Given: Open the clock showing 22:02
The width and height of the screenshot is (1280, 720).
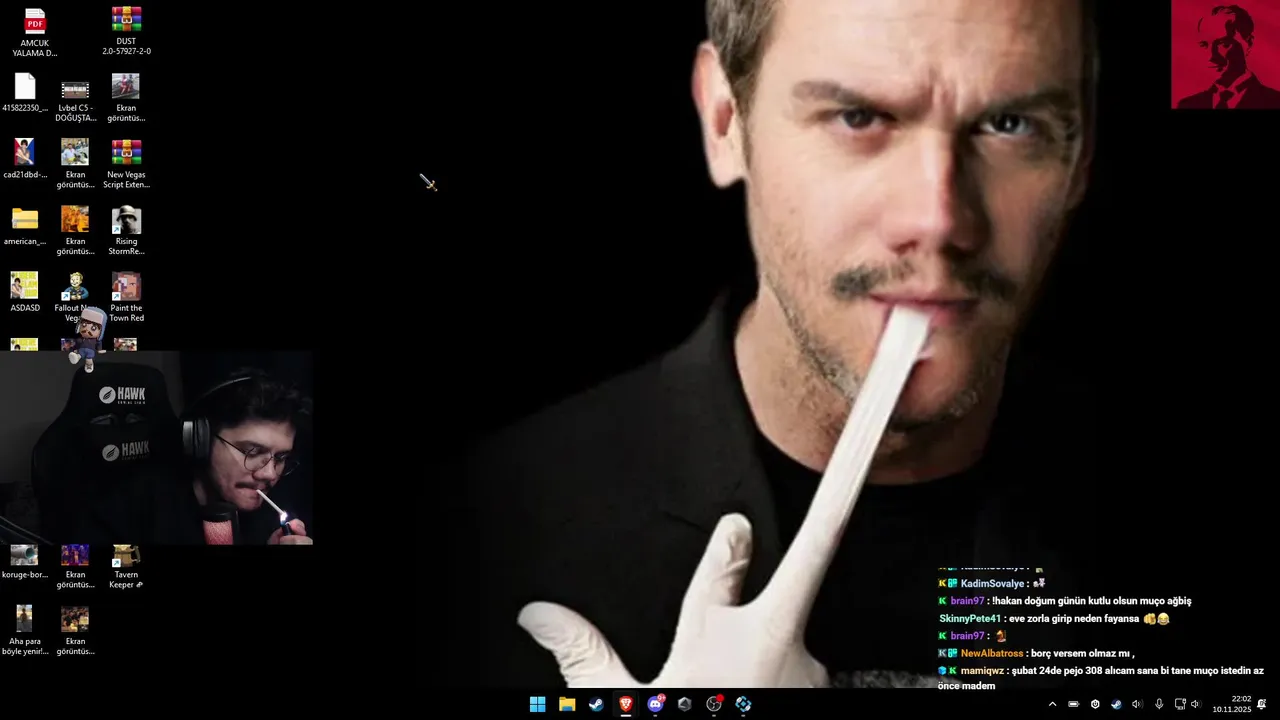Looking at the screenshot, I should [x=1232, y=704].
